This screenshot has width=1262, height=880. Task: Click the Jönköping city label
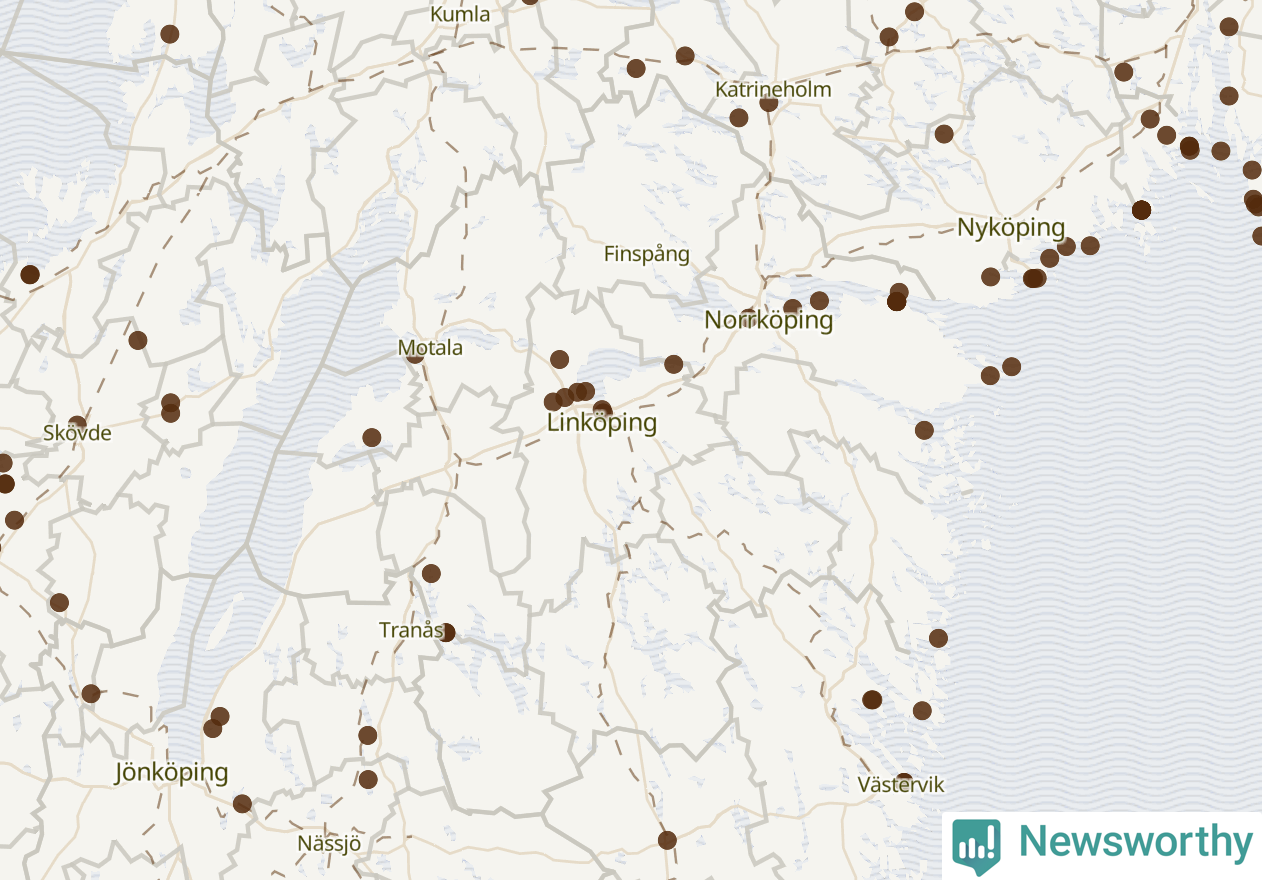click(171, 773)
